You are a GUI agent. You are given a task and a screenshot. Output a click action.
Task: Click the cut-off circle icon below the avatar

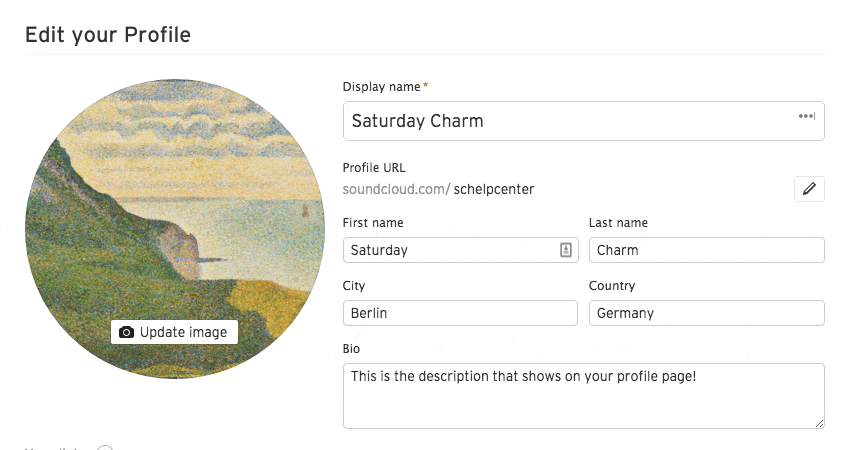coord(105,448)
